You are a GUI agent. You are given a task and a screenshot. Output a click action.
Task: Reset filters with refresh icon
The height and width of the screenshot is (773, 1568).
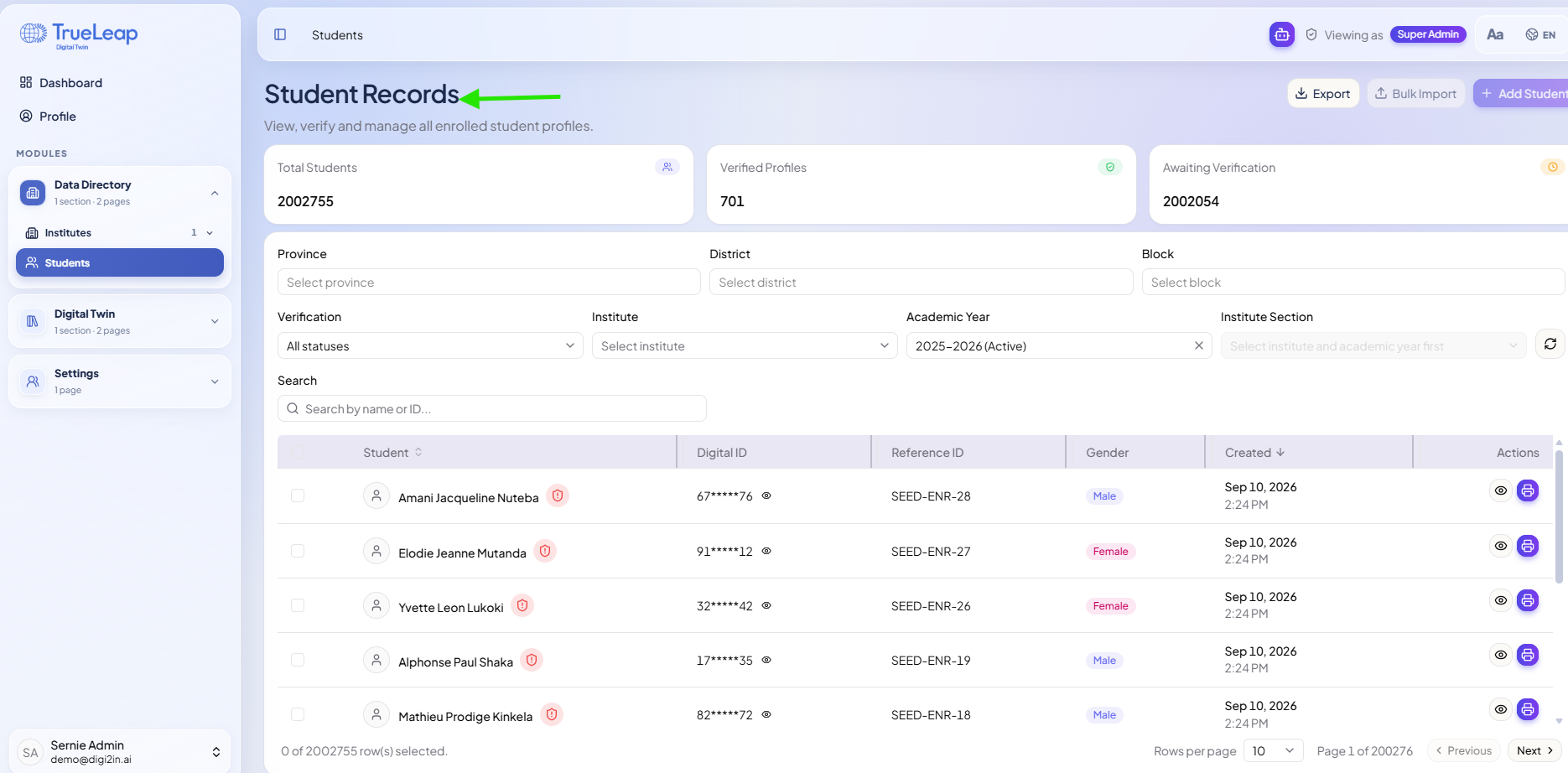point(1550,344)
